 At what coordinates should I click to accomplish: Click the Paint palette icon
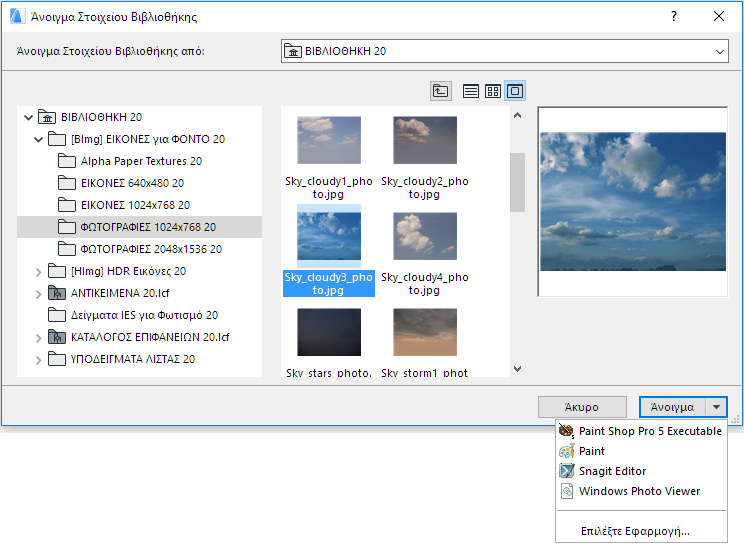pos(567,451)
